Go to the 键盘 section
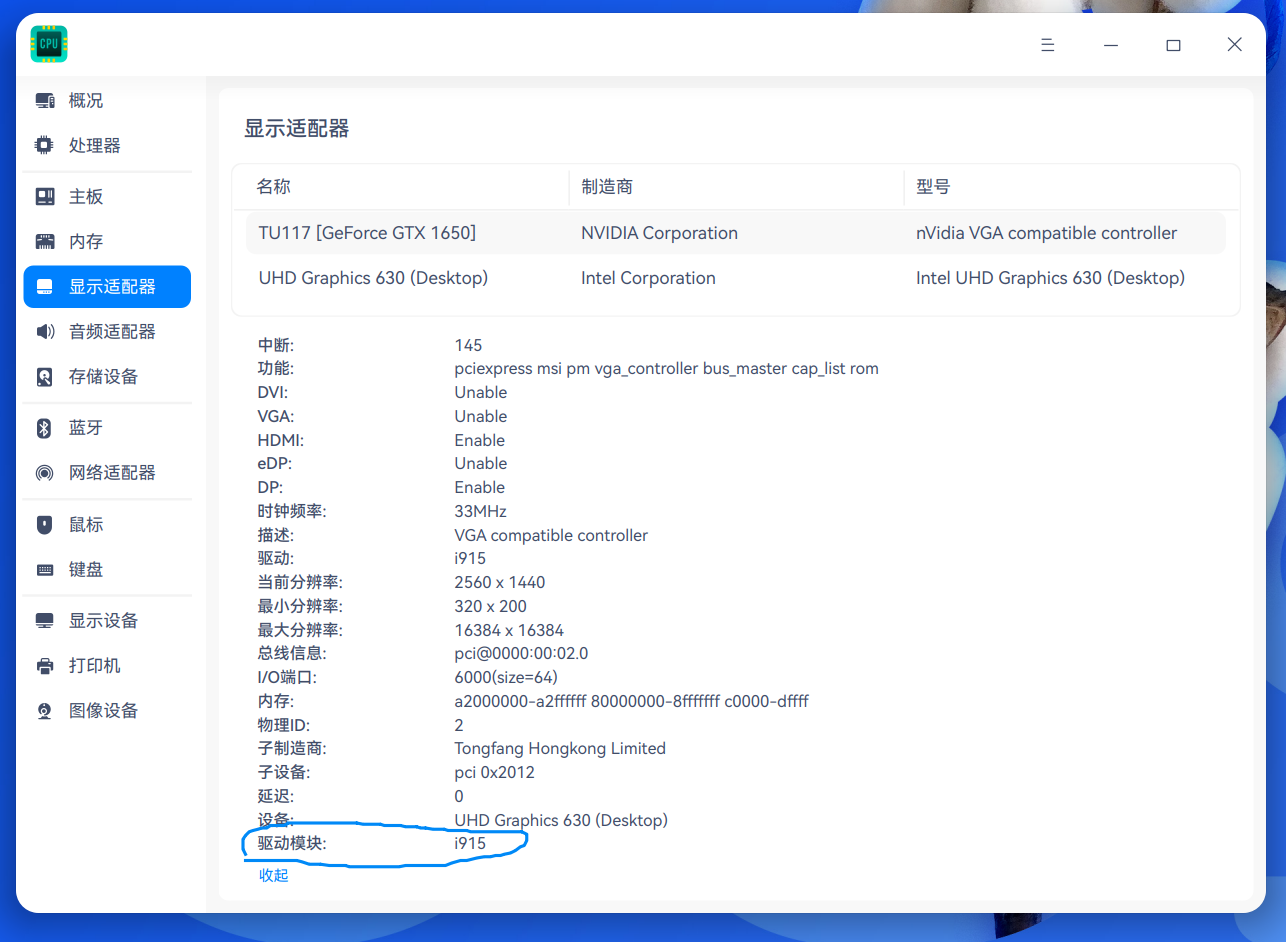This screenshot has width=1286, height=942. tap(107, 570)
